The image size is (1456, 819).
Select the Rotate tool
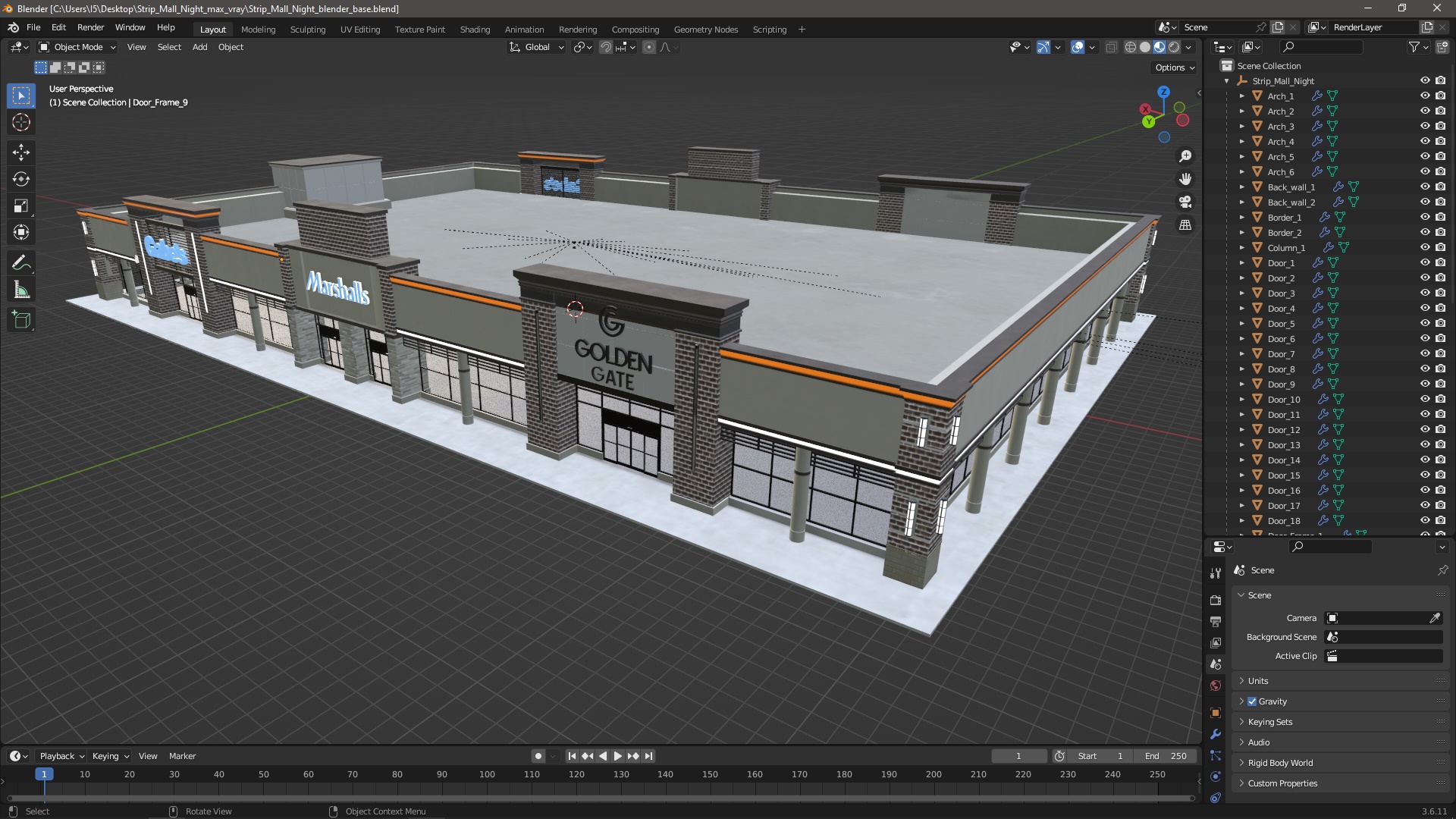click(x=21, y=179)
